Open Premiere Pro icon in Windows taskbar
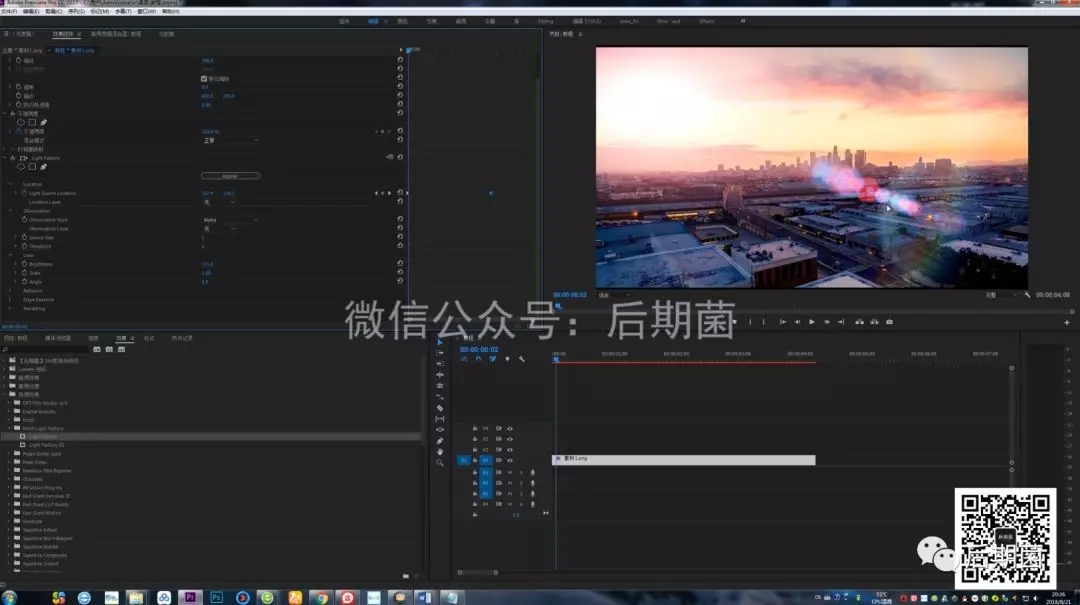The height and width of the screenshot is (605, 1080). 190,597
